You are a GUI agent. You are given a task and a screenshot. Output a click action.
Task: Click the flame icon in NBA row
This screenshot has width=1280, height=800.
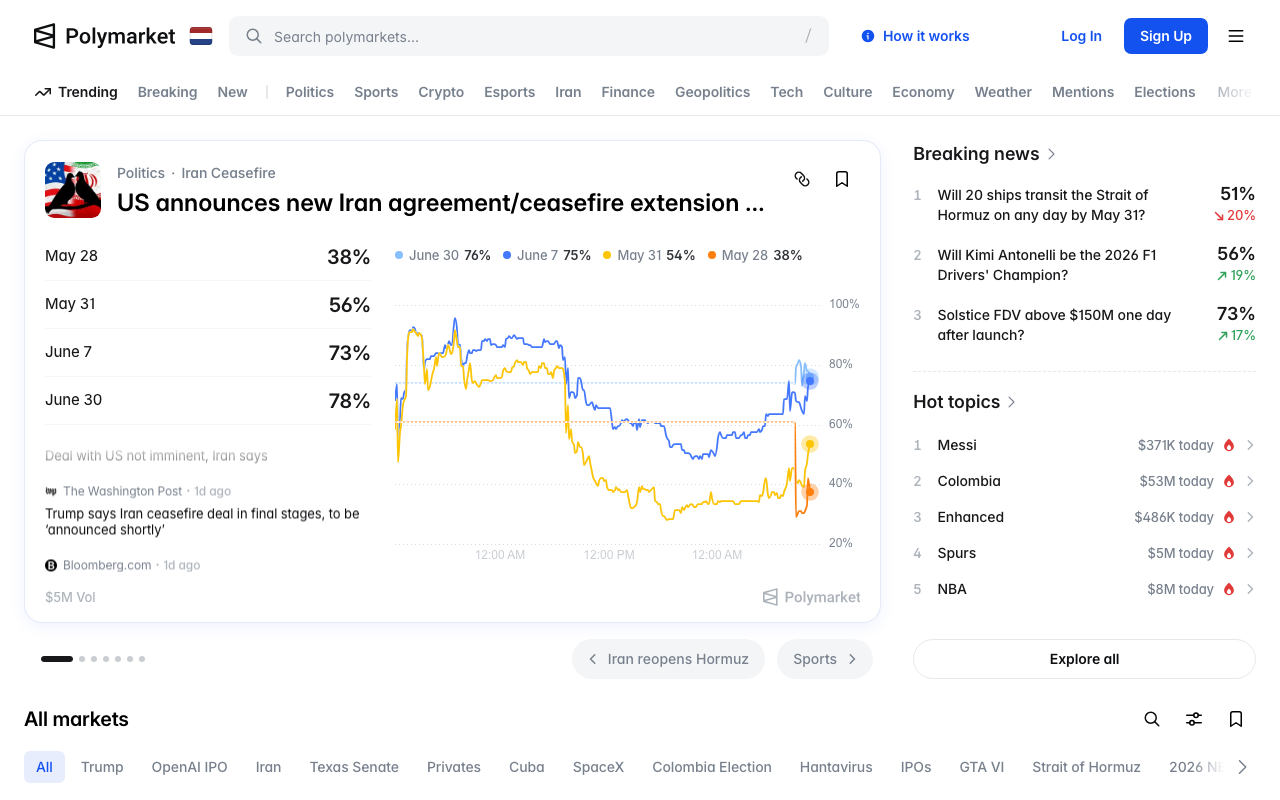coord(1229,589)
